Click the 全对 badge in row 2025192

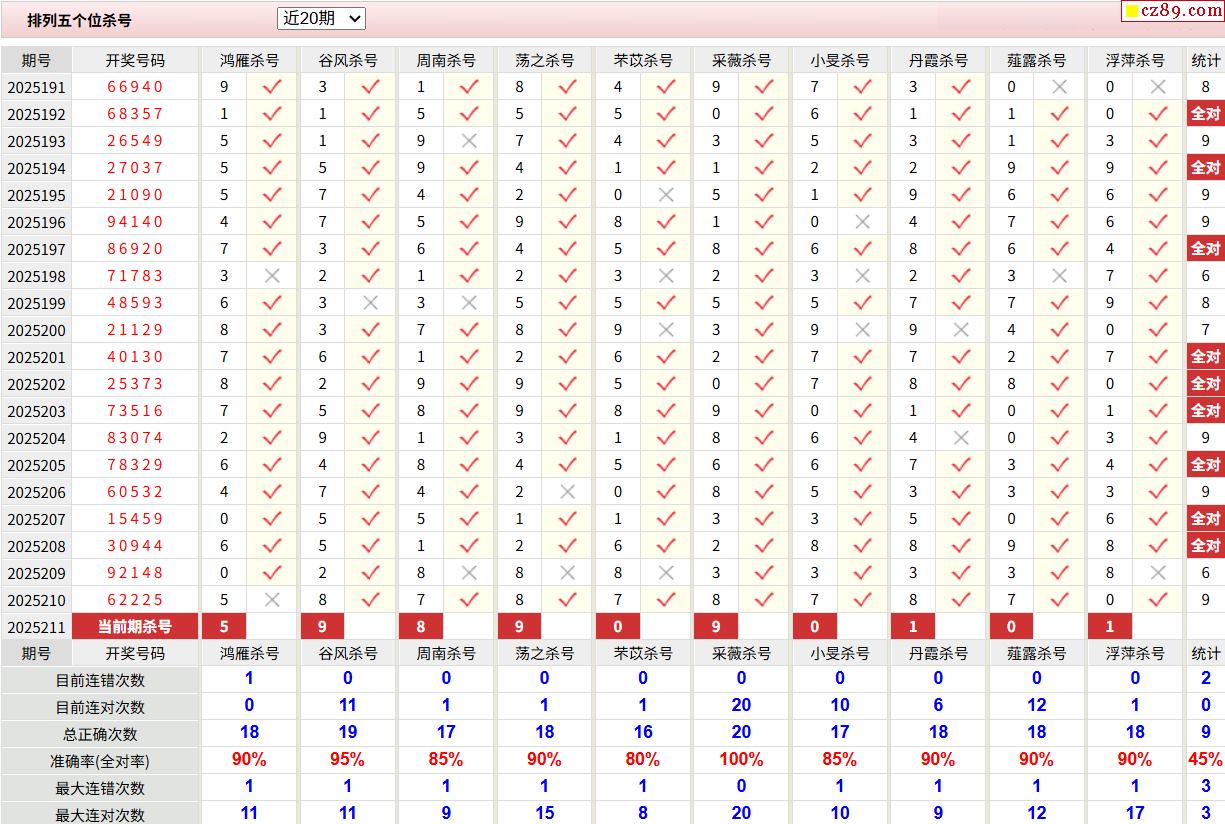(x=1205, y=114)
